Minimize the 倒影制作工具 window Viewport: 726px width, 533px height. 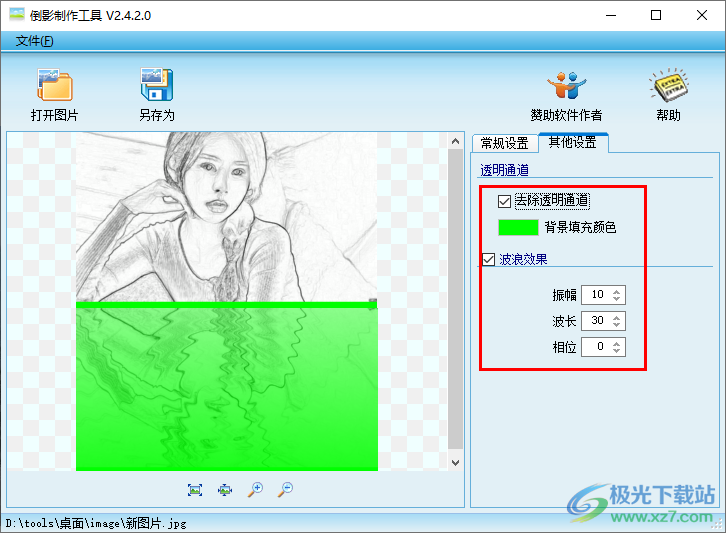coord(611,15)
